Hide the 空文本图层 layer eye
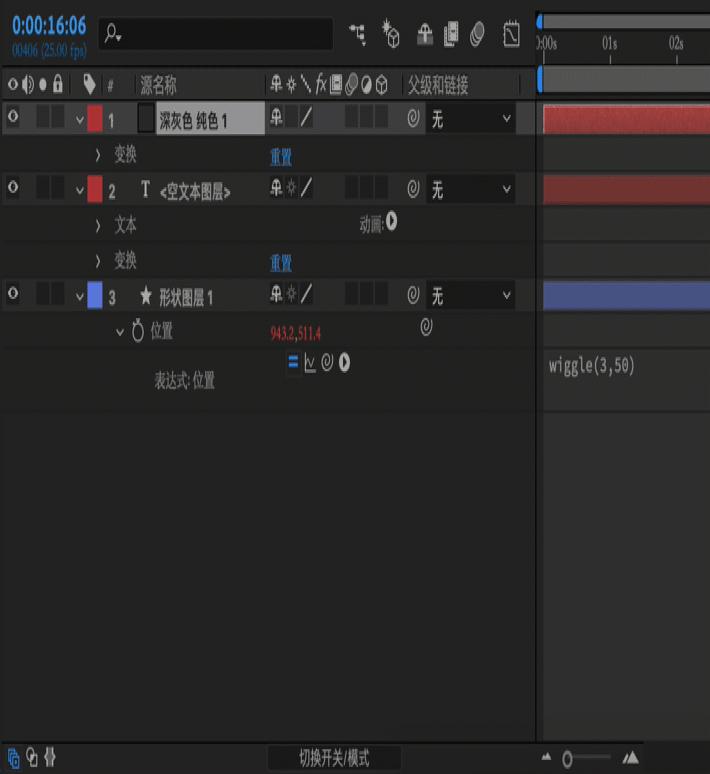This screenshot has height=774, width=710. 13,187
